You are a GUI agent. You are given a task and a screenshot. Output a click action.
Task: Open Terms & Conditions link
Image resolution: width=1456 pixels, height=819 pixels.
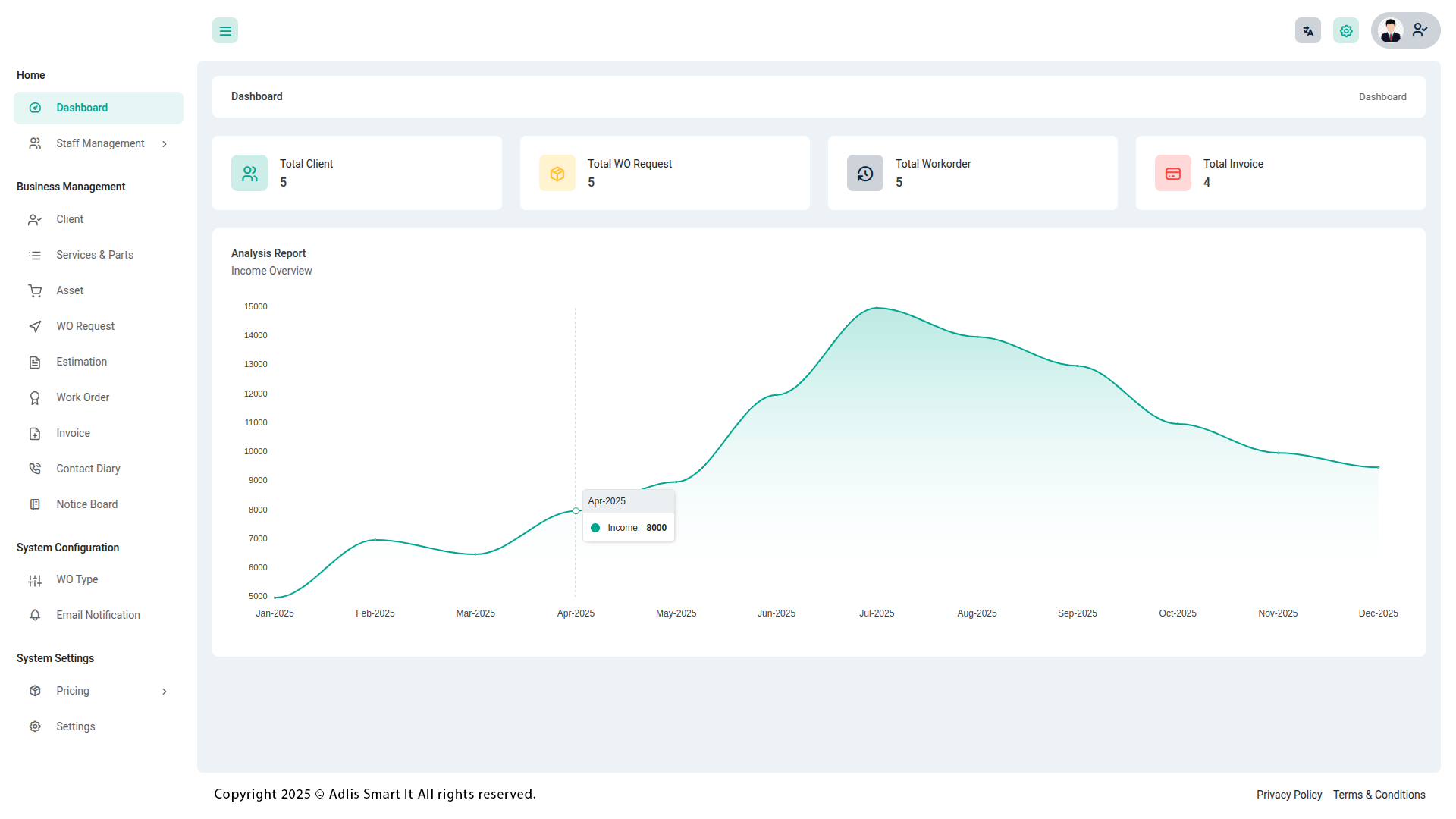point(1379,795)
